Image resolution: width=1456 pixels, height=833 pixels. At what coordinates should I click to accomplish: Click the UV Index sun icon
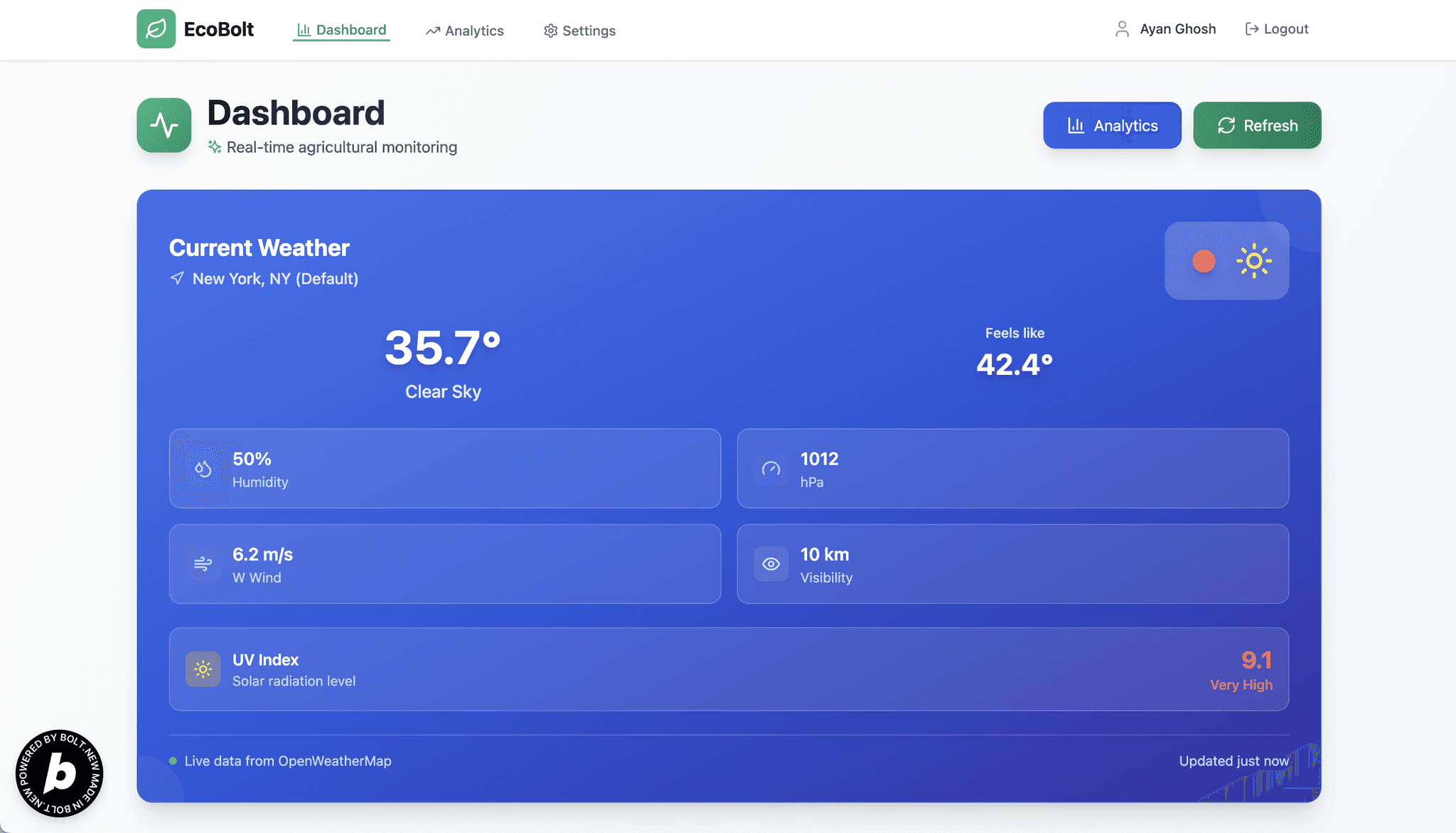(203, 669)
